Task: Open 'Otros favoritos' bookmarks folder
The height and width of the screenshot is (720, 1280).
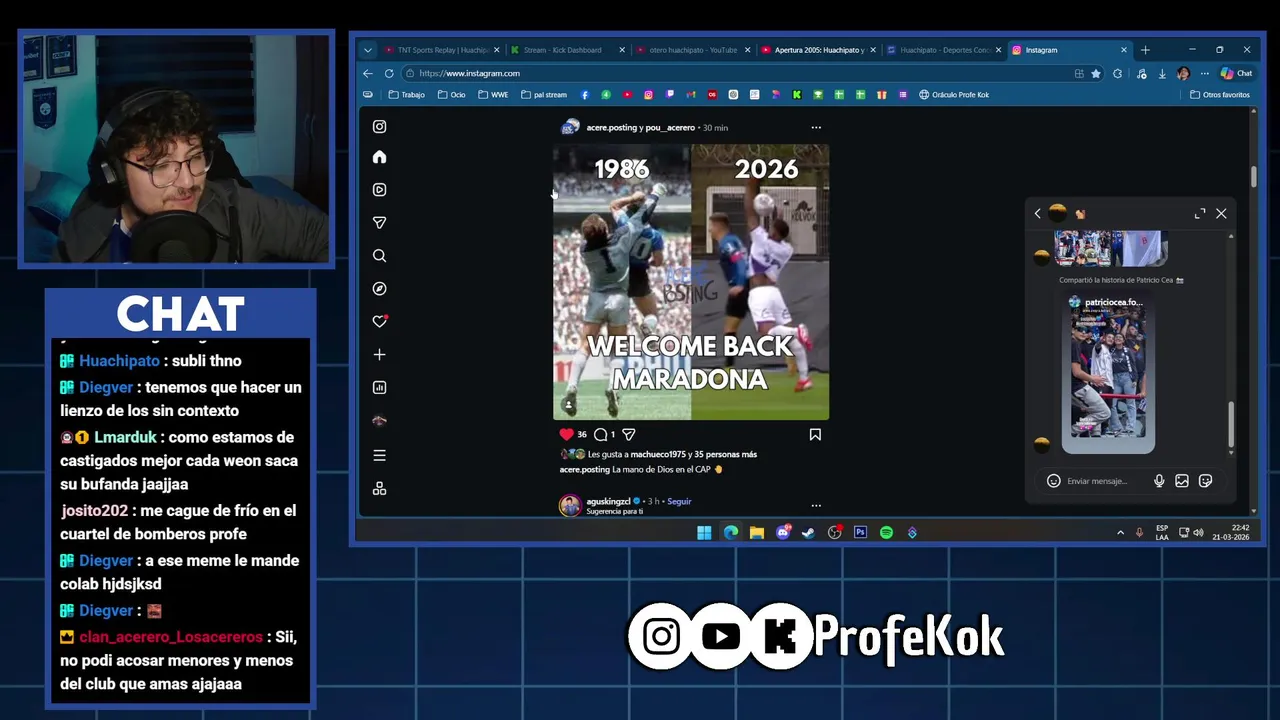Action: pyautogui.click(x=1220, y=95)
